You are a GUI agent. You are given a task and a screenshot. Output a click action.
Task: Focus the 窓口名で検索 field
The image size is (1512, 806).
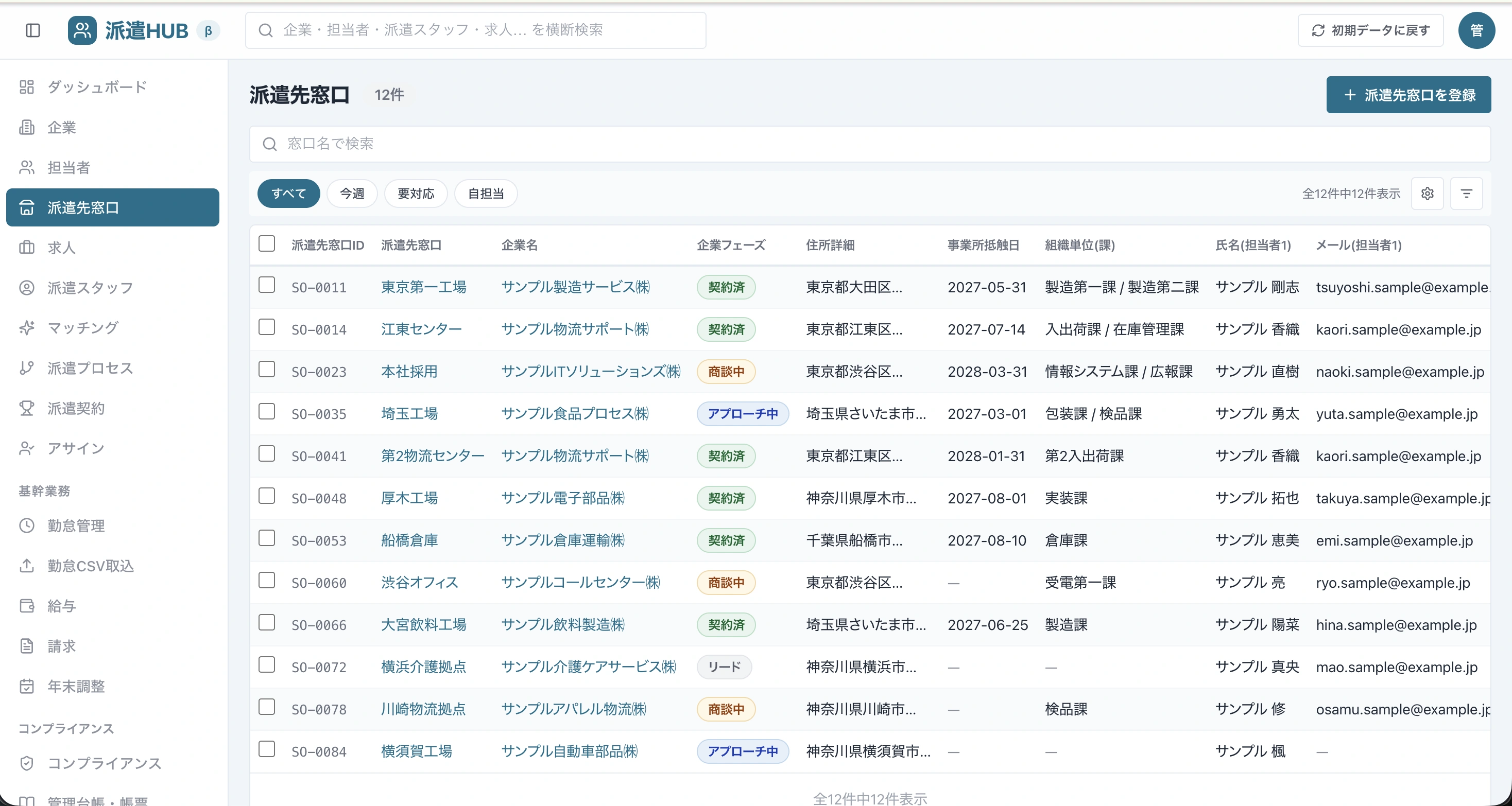(870, 144)
